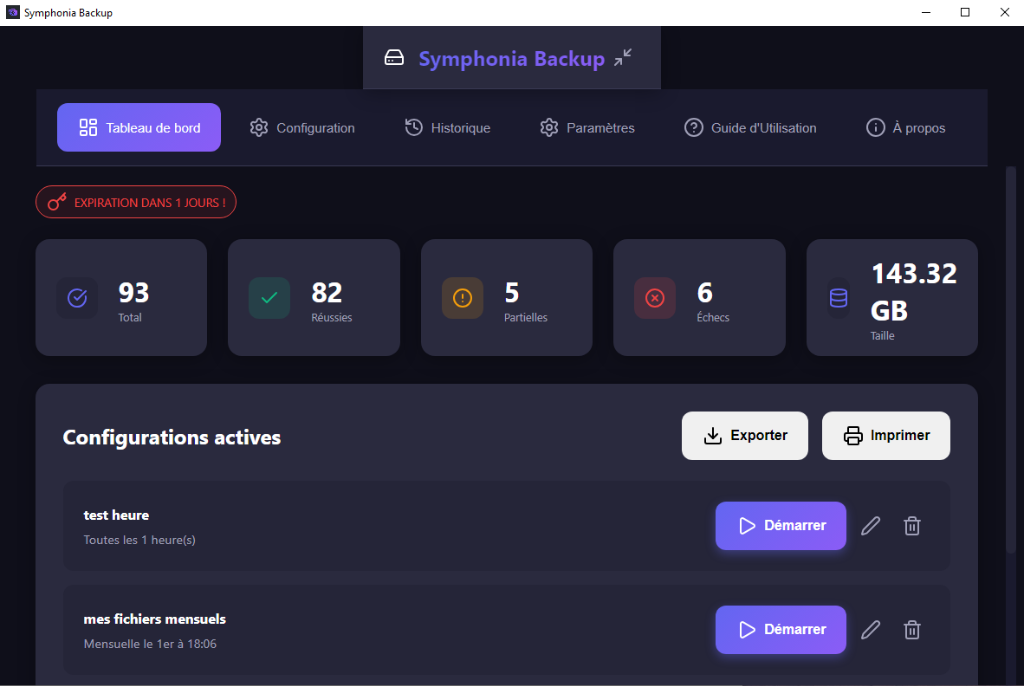
Task: Switch to the Configuration tab
Action: tap(302, 127)
